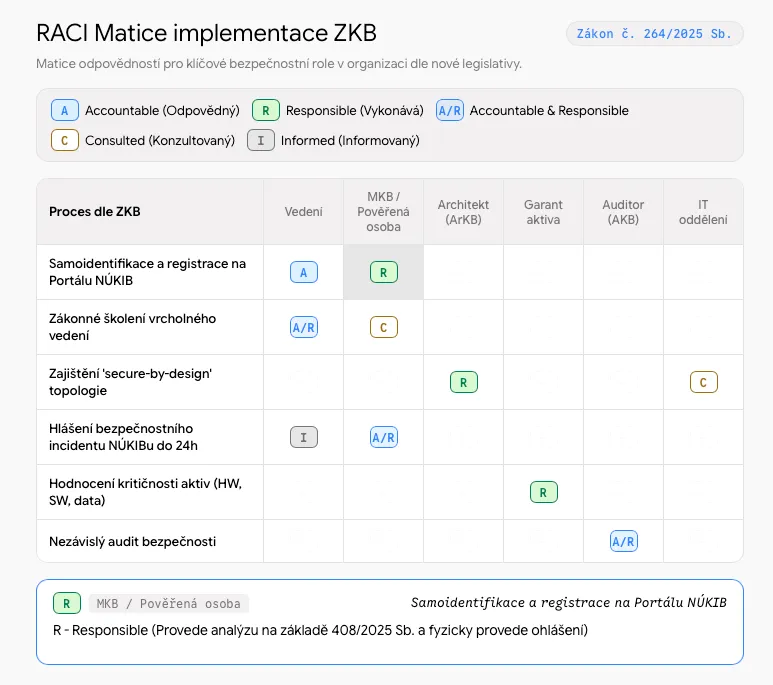Select row Samoidentifikace a registrace na Portálu NÚKIB
Viewport: 773px width, 685px height.
click(390, 272)
